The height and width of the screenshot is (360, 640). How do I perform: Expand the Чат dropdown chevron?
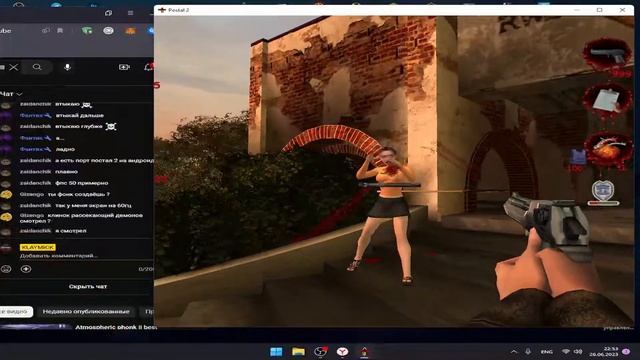click(19, 94)
